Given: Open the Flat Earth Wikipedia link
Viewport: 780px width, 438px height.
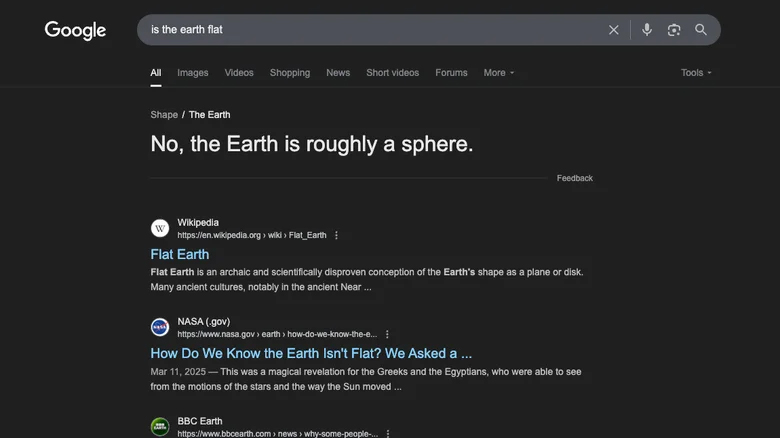Looking at the screenshot, I should coord(180,254).
